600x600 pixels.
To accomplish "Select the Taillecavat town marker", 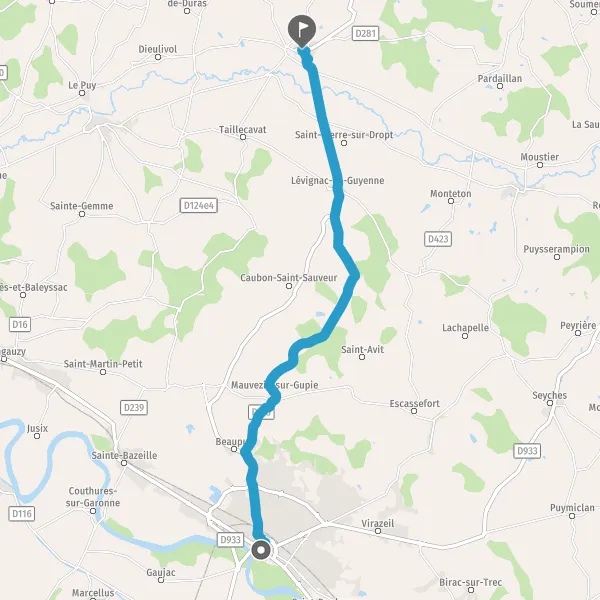I will coord(243,137).
